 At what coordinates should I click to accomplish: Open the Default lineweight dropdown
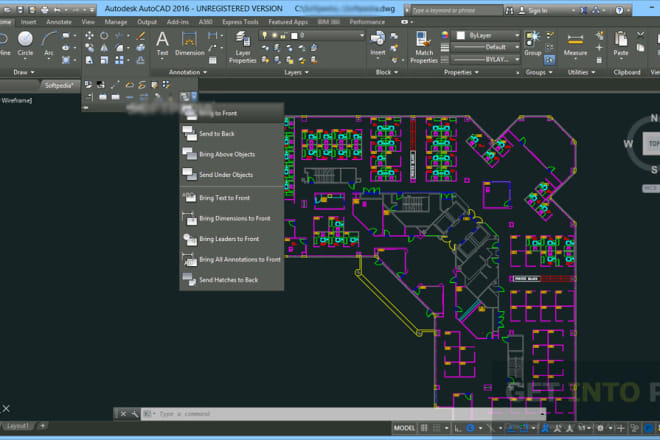click(x=486, y=47)
